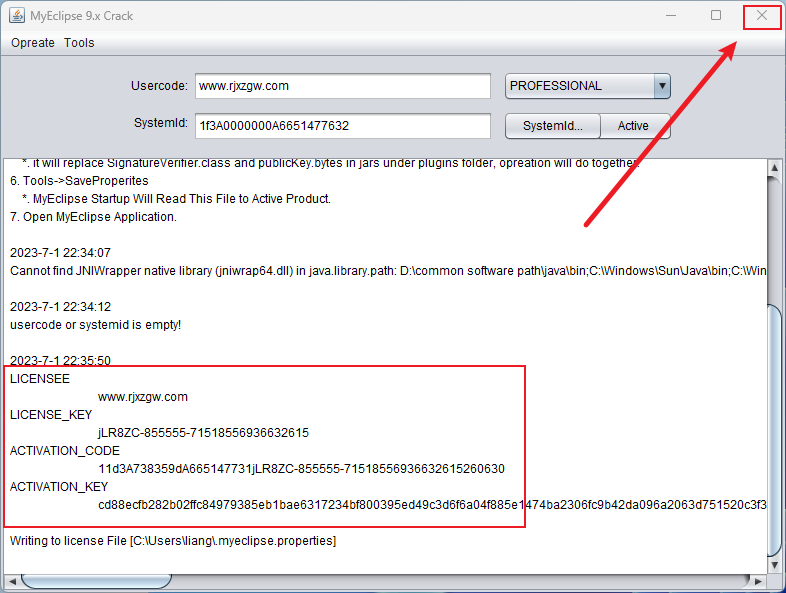Click the activation code value starting 11d3A738359
This screenshot has width=786, height=593.
pyautogui.click(x=301, y=469)
